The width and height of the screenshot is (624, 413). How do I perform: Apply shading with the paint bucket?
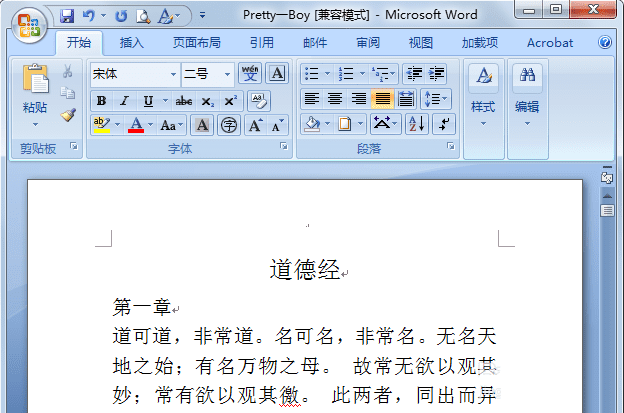coord(312,124)
